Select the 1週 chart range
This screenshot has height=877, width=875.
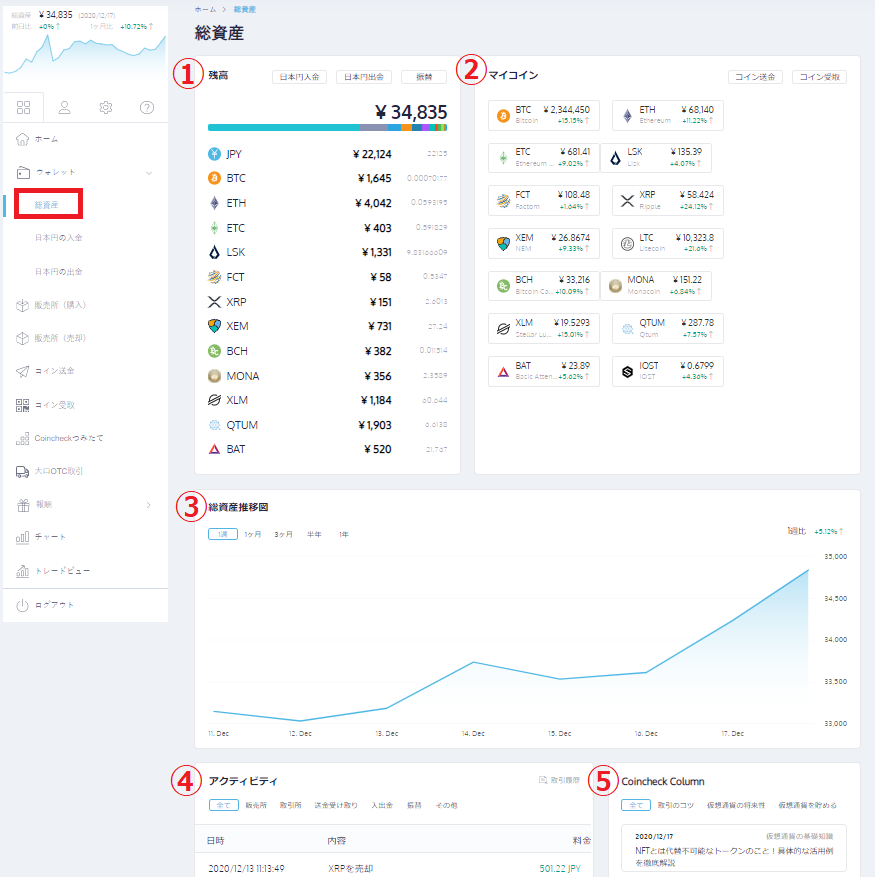(223, 534)
